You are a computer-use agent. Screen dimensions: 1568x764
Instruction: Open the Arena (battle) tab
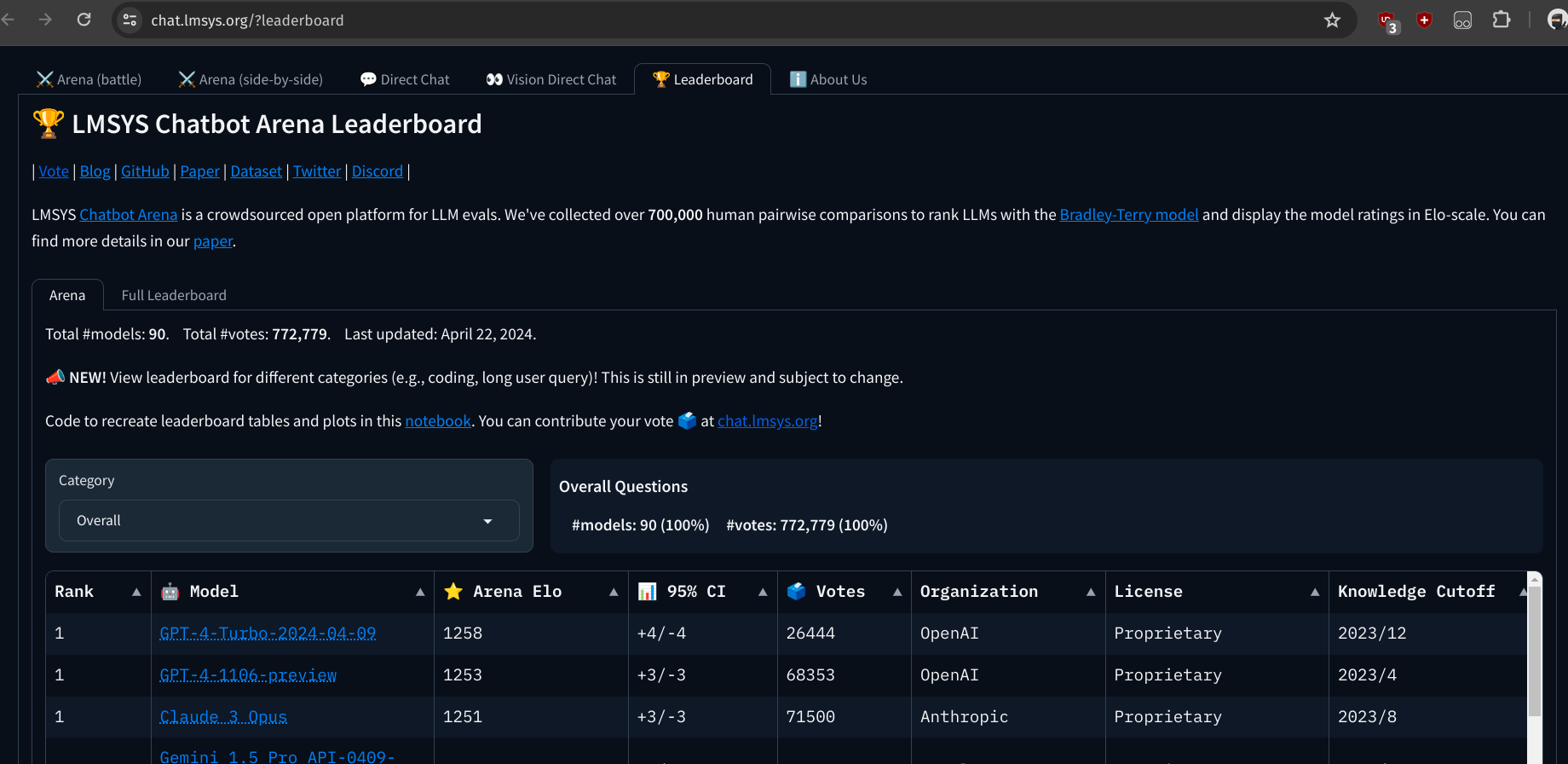click(89, 79)
